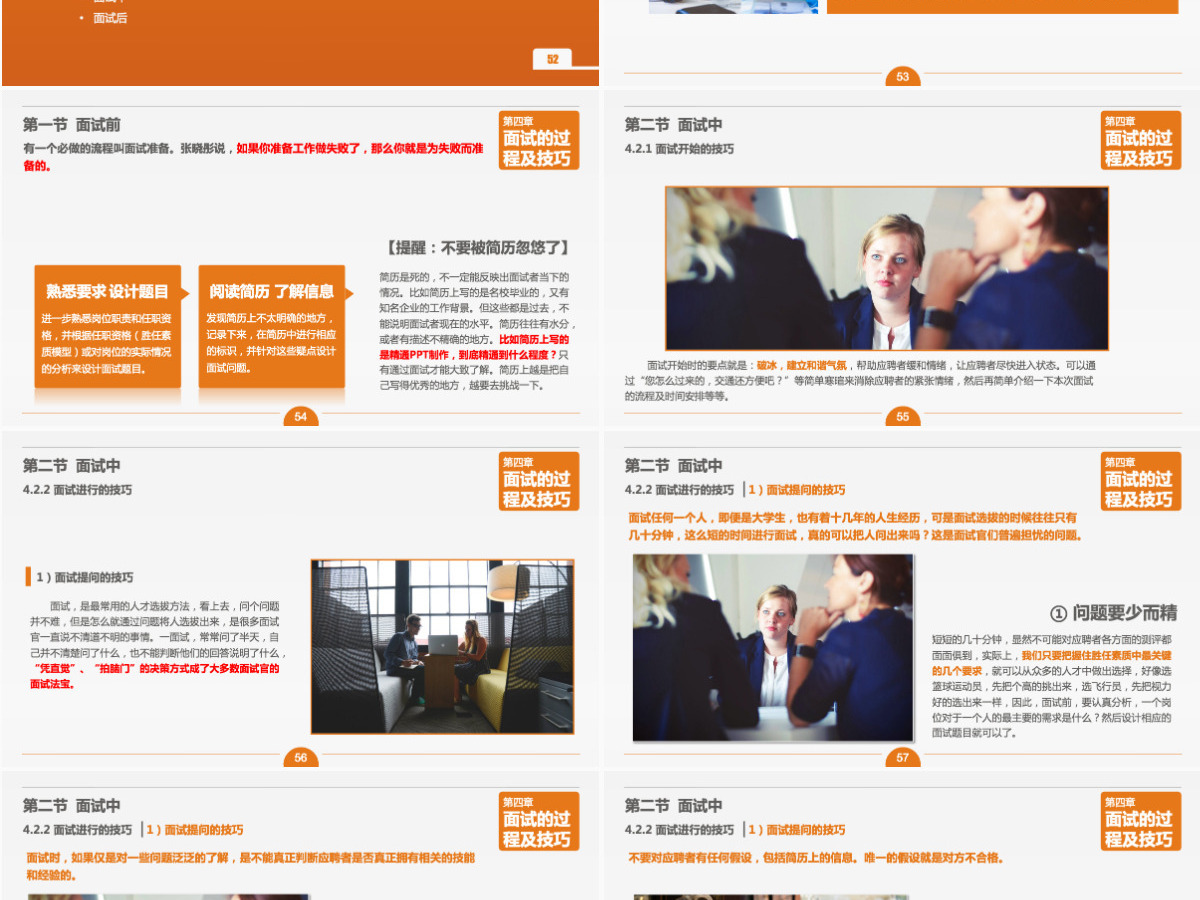This screenshot has width=1200, height=900.
Task: Select the page number badge 53
Action: (905, 74)
